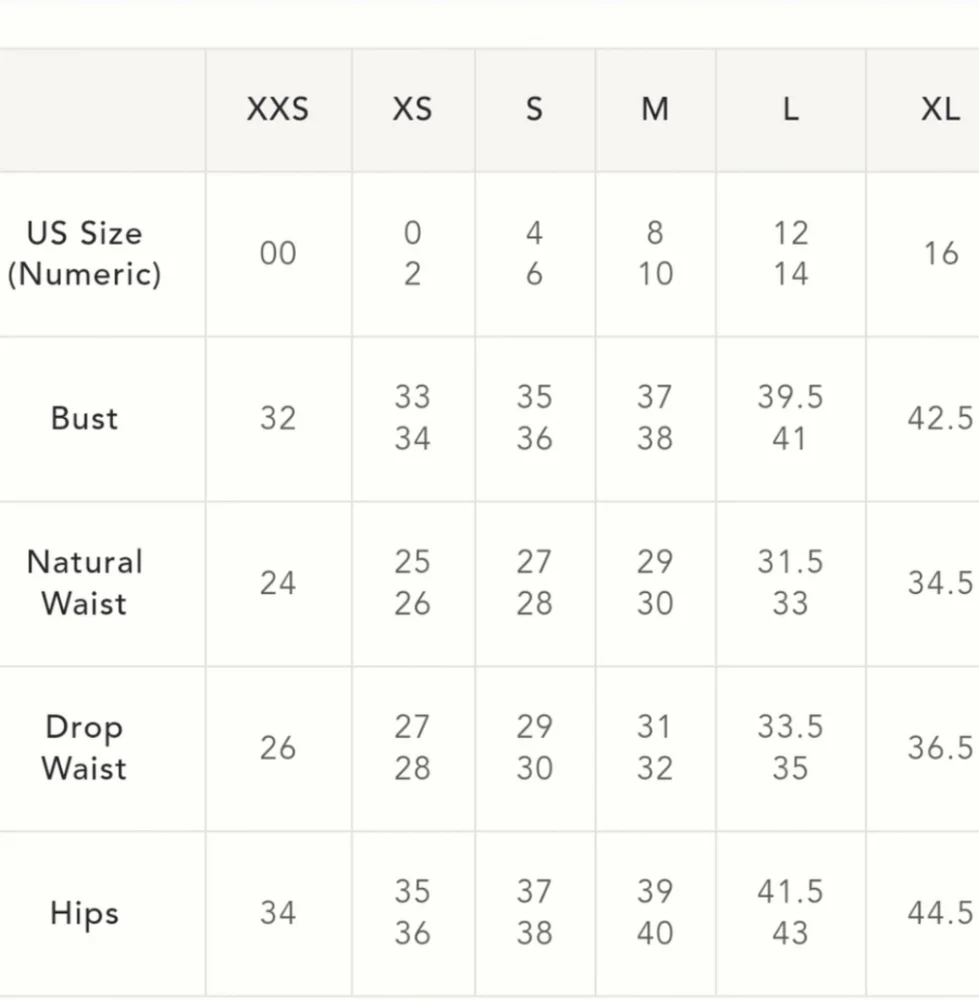Select the XXS column header
Screen dimensions: 979x1000
click(x=278, y=109)
